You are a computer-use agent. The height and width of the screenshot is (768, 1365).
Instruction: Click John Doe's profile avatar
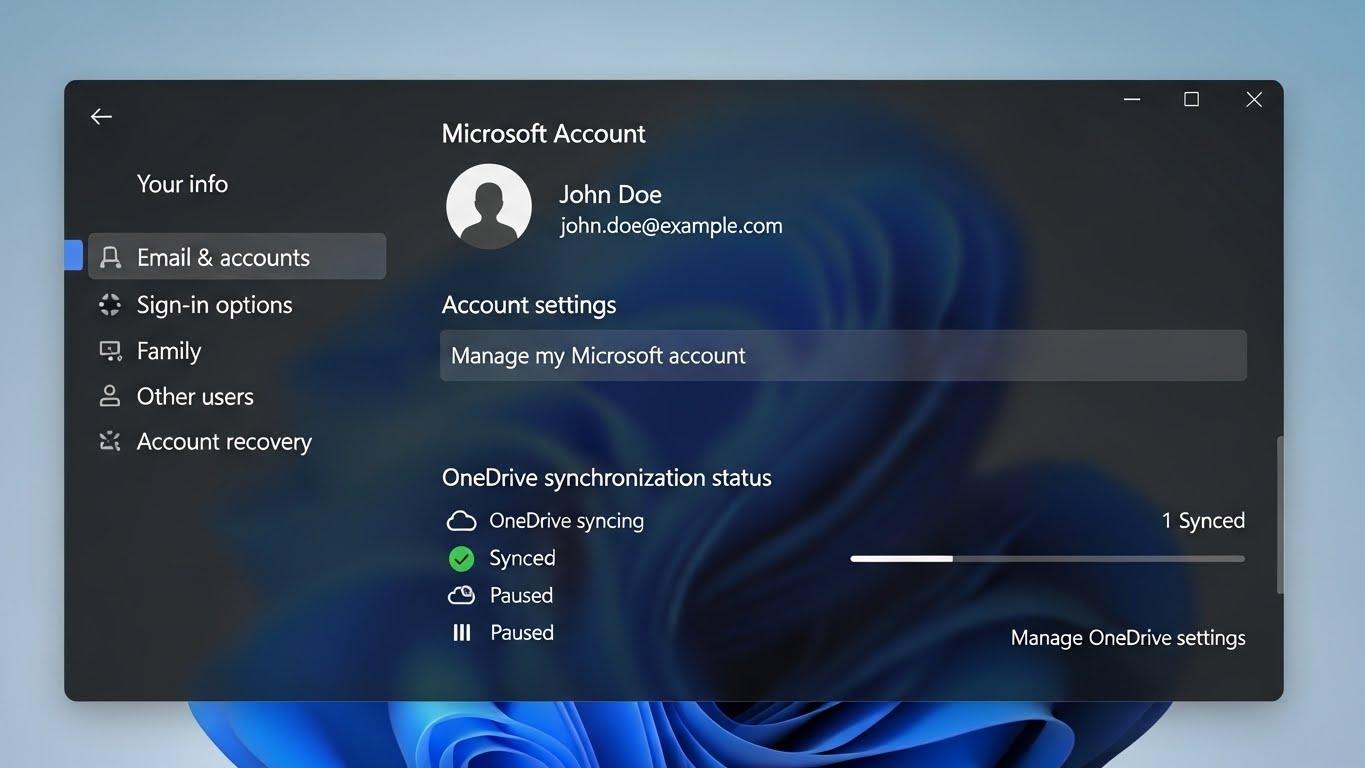click(488, 206)
